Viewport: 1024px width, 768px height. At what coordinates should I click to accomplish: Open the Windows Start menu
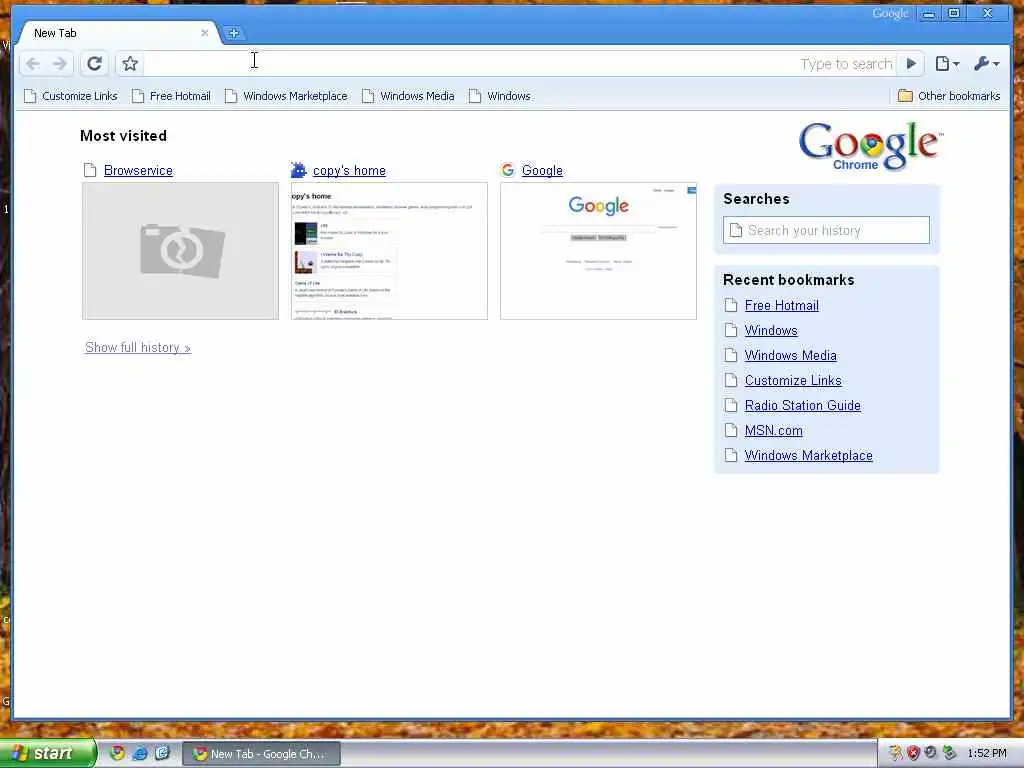point(47,753)
